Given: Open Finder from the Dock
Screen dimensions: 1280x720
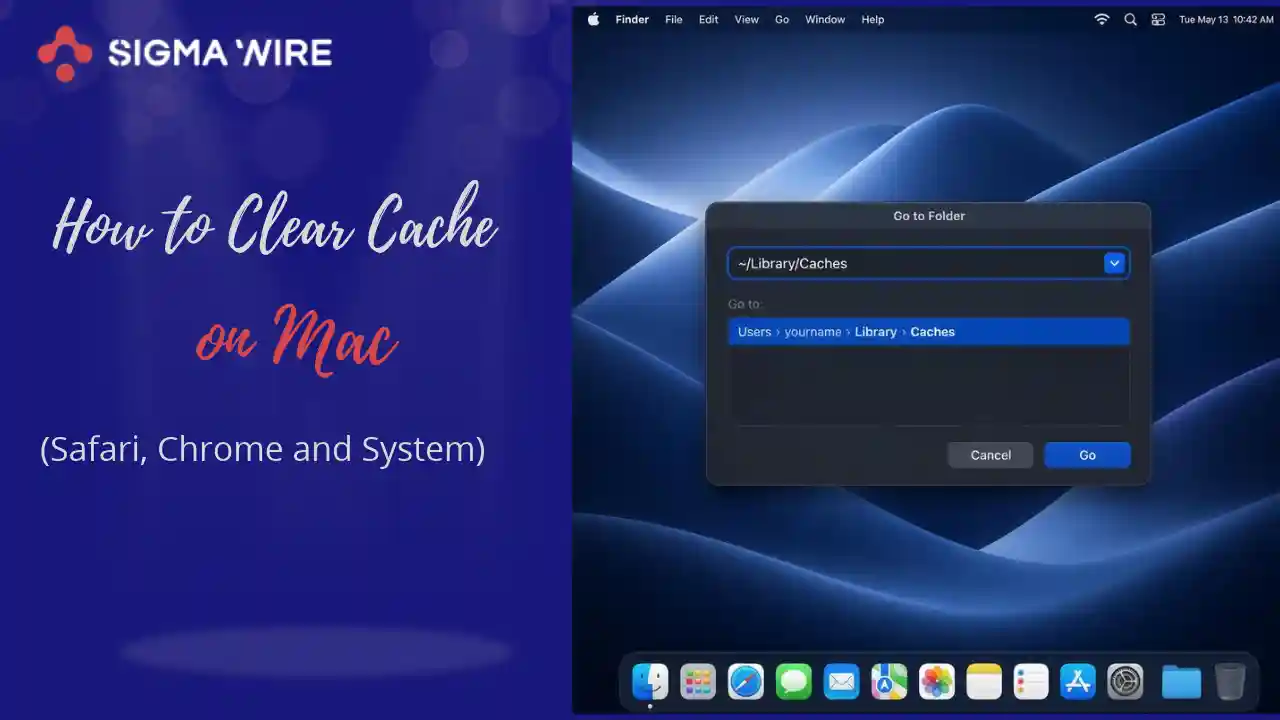Looking at the screenshot, I should point(650,682).
